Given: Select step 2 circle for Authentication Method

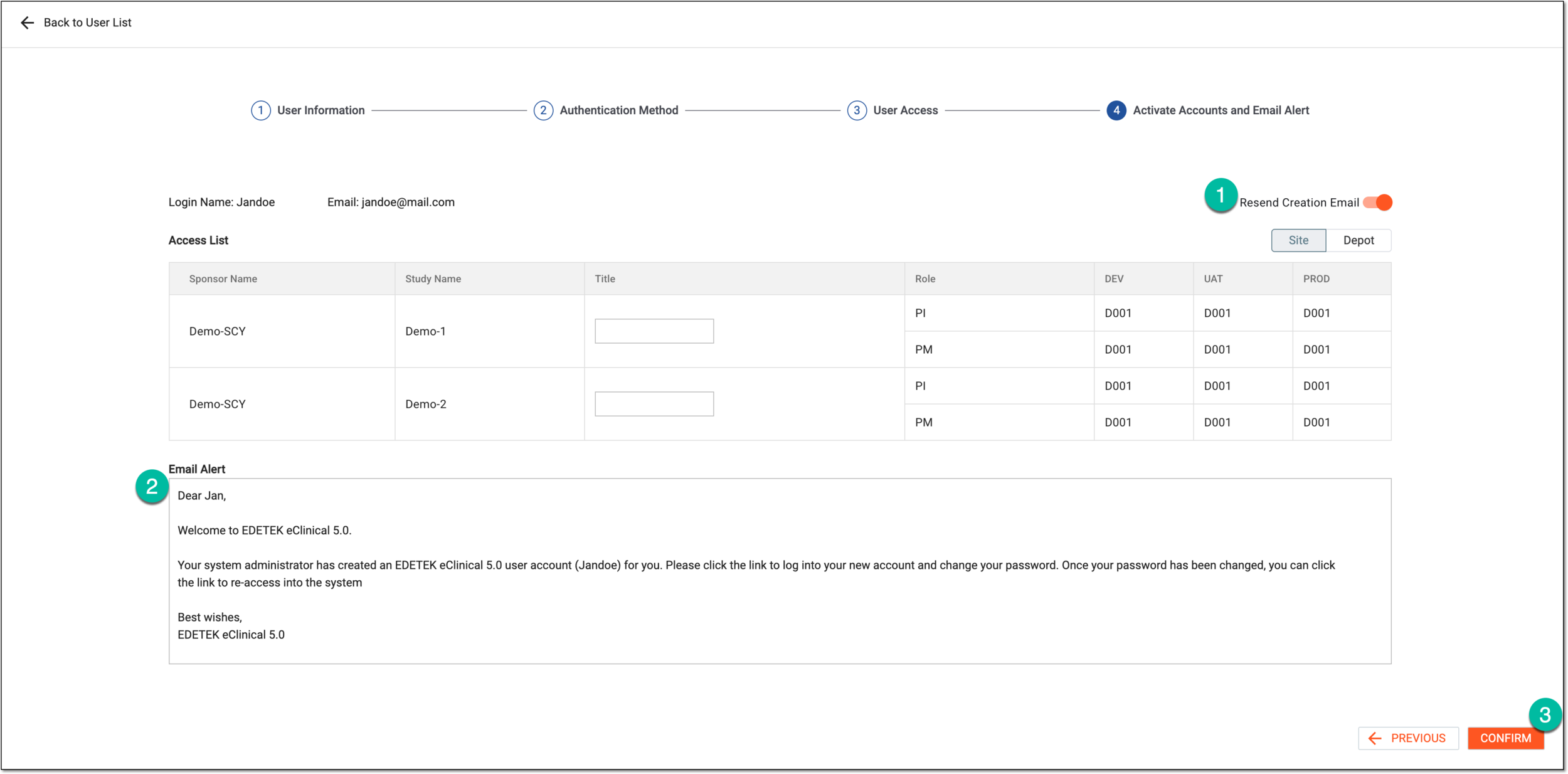Looking at the screenshot, I should [543, 110].
